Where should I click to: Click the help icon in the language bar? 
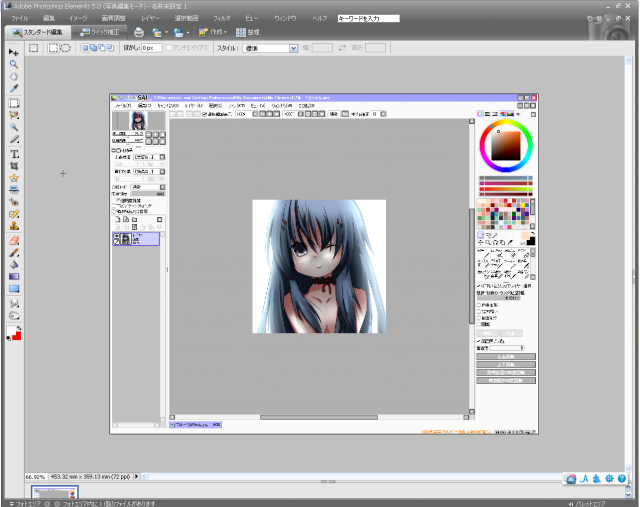tap(622, 478)
